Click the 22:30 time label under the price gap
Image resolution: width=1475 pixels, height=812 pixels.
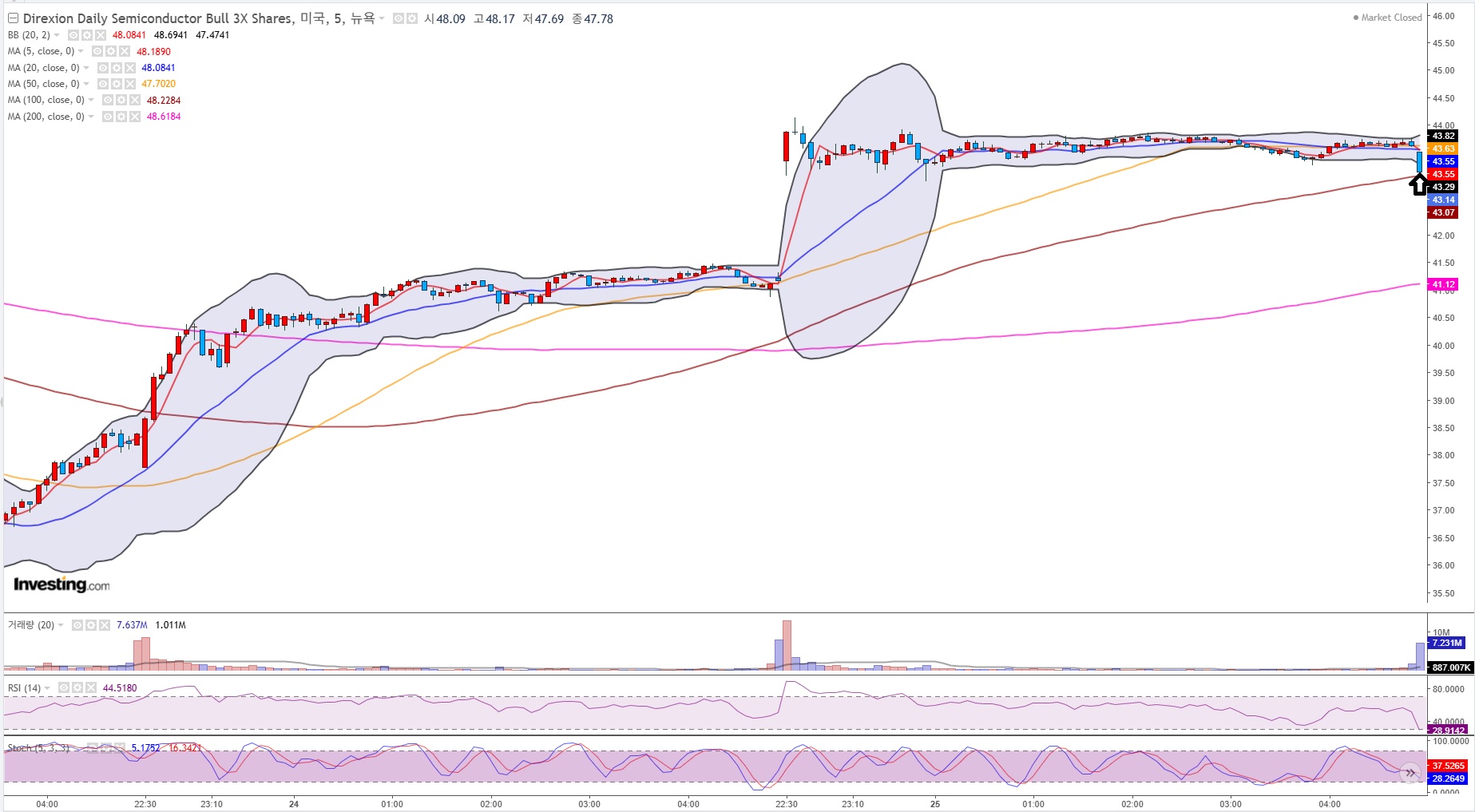point(786,804)
